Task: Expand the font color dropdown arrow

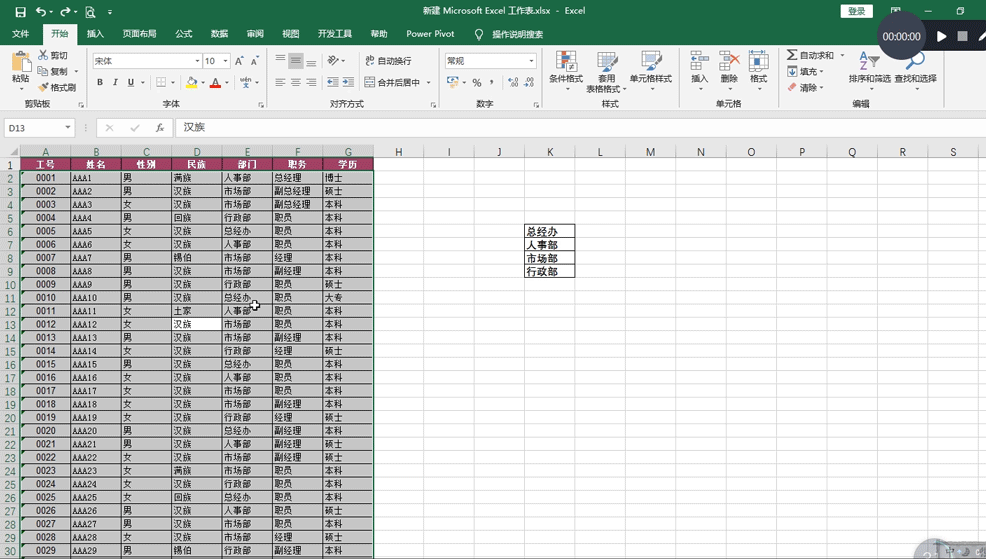Action: [227, 82]
